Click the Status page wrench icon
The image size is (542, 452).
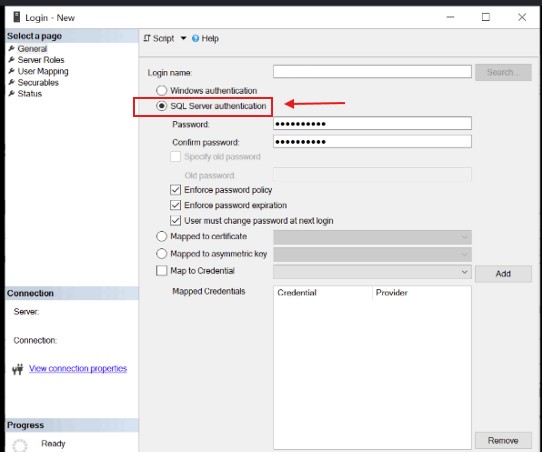[x=12, y=94]
